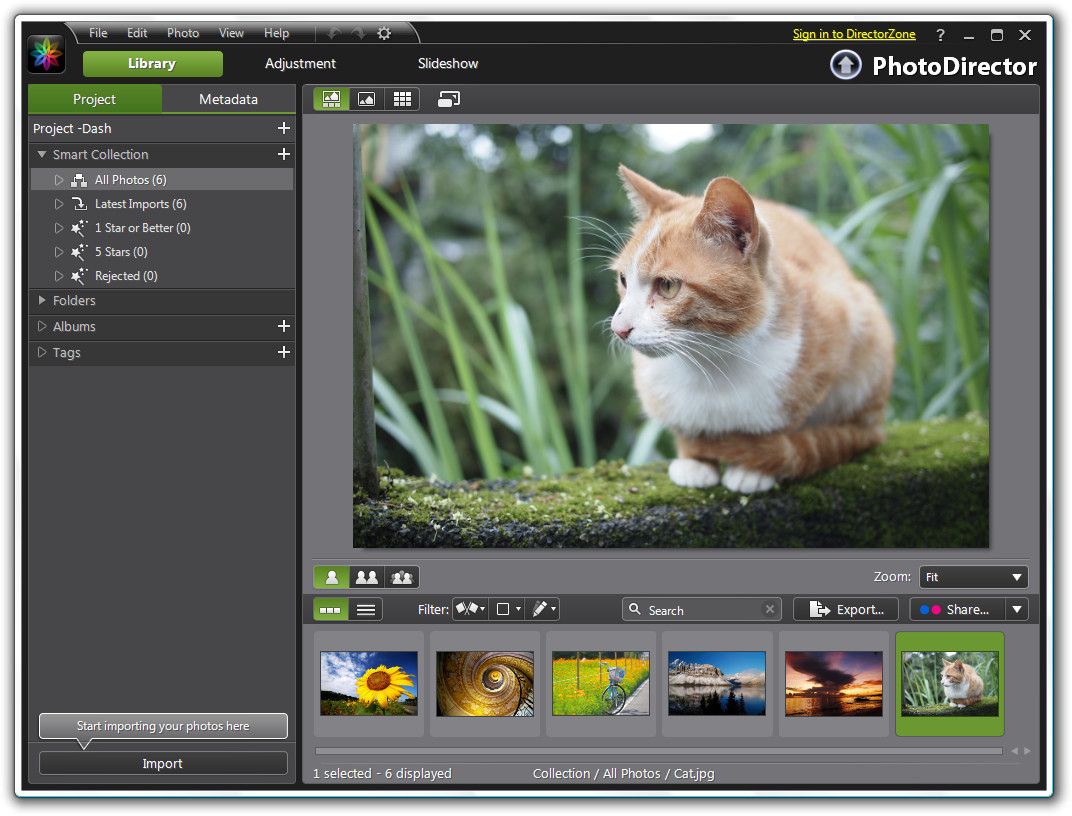Image resolution: width=1072 pixels, height=816 pixels.
Task: Enable viewer-only photo display mode
Action: 367,99
